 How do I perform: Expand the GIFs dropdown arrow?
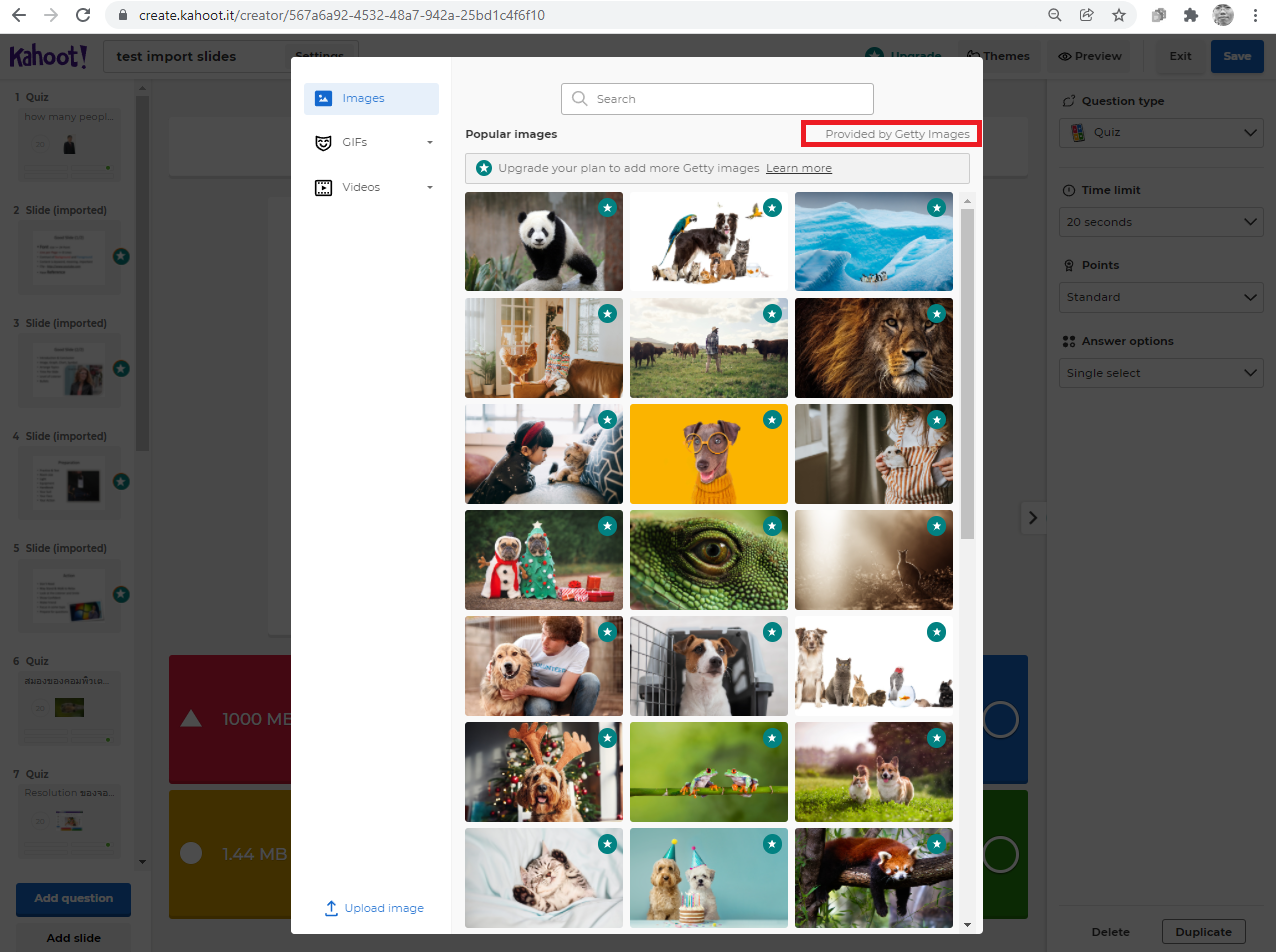click(430, 143)
